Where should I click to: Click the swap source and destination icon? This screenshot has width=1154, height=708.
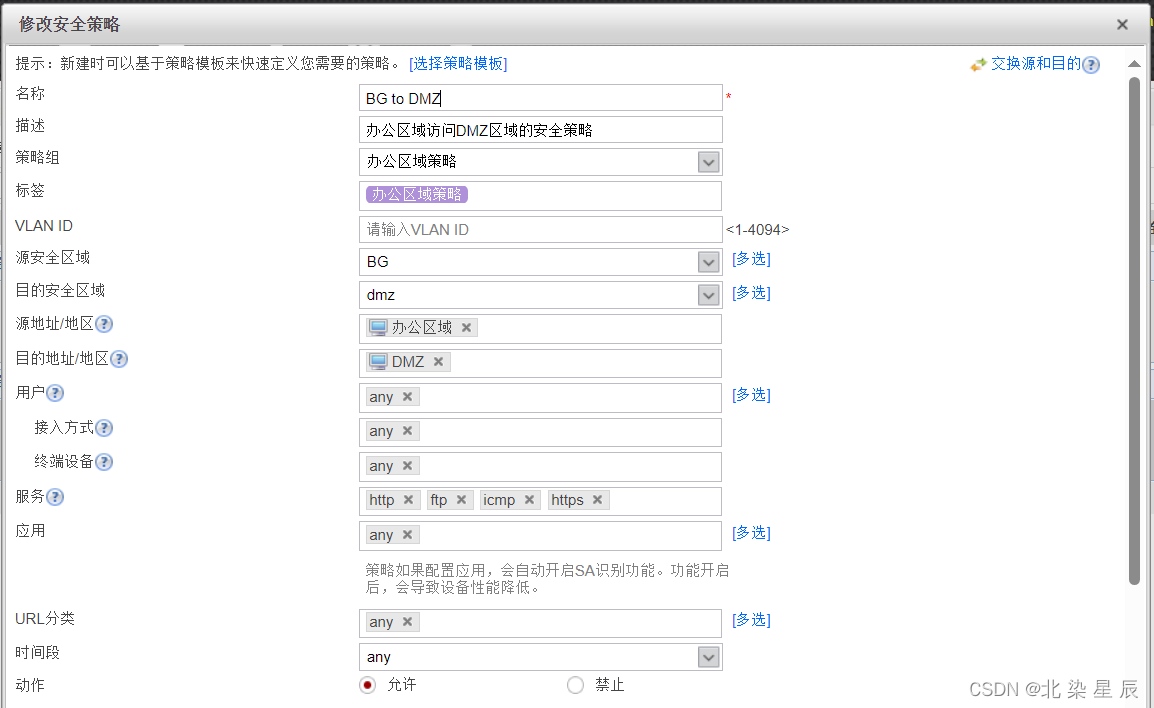coord(978,65)
